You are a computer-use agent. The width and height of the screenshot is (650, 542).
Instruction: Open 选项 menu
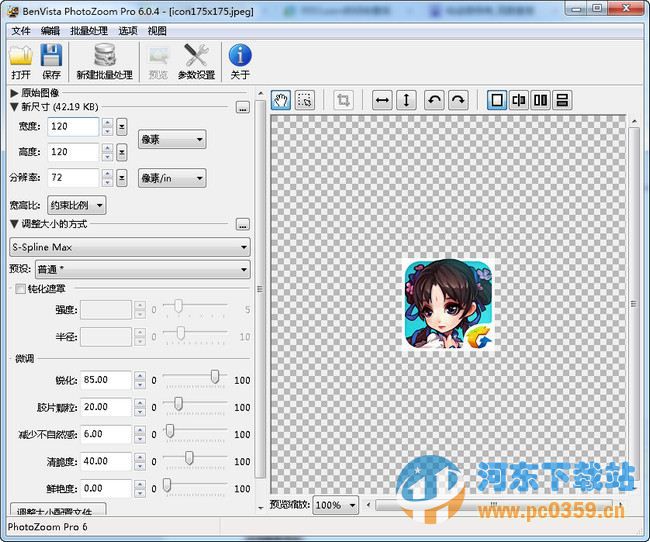[128, 31]
